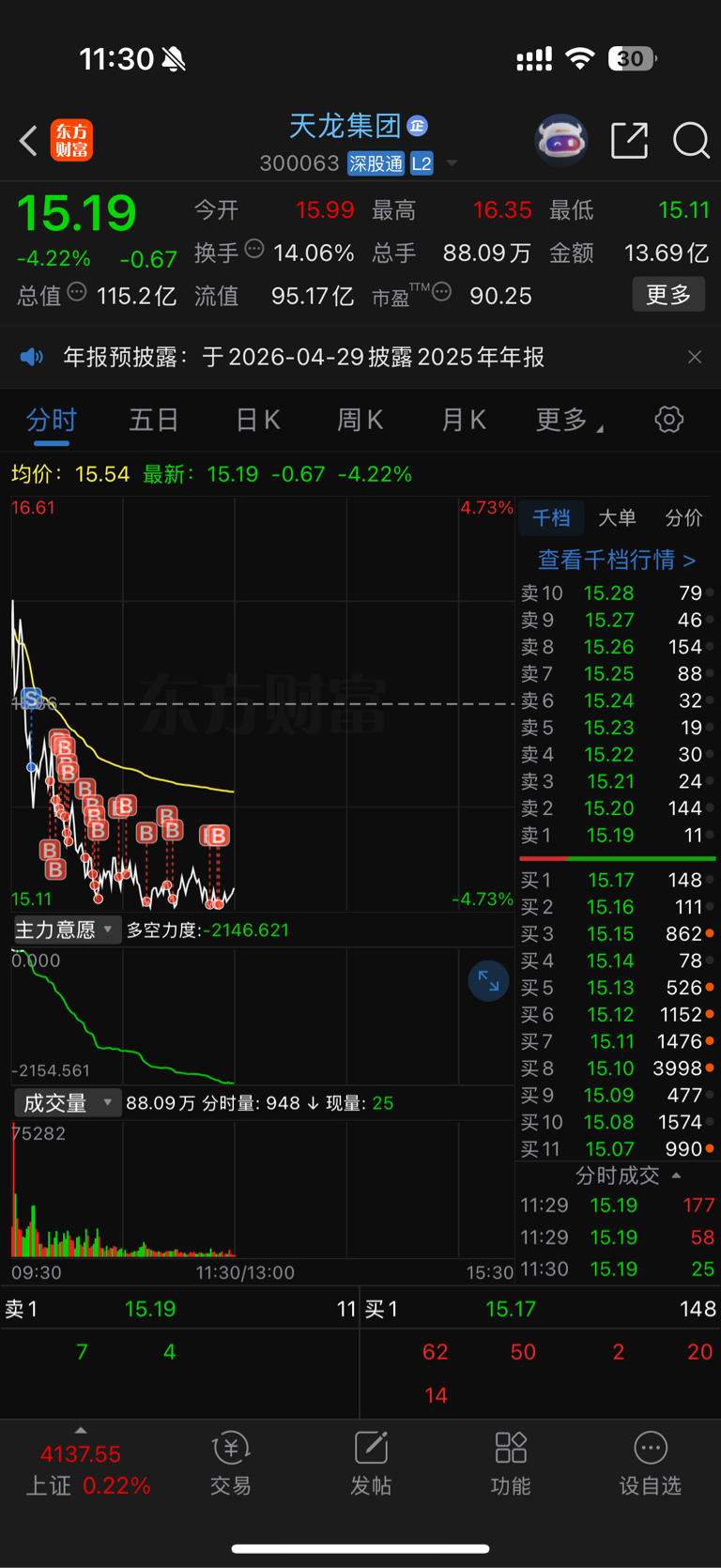Tap the 买8 15.10 row with 3998
This screenshot has width=721, height=1568.
(x=617, y=1068)
